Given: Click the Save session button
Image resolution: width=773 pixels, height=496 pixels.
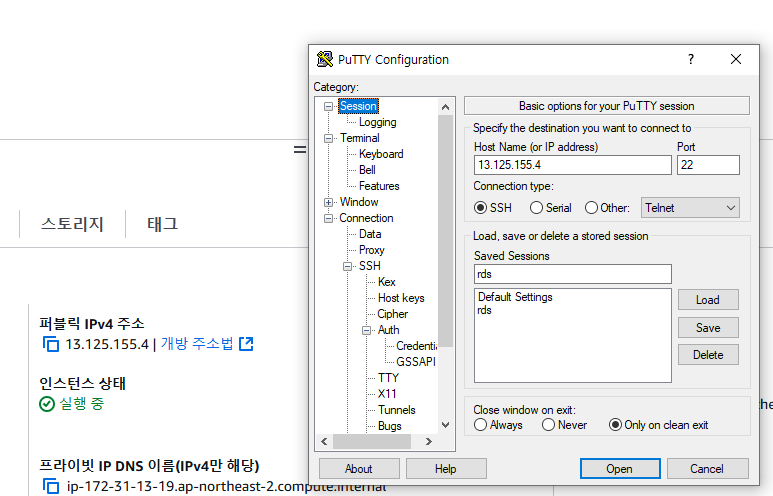Looking at the screenshot, I should (708, 327).
